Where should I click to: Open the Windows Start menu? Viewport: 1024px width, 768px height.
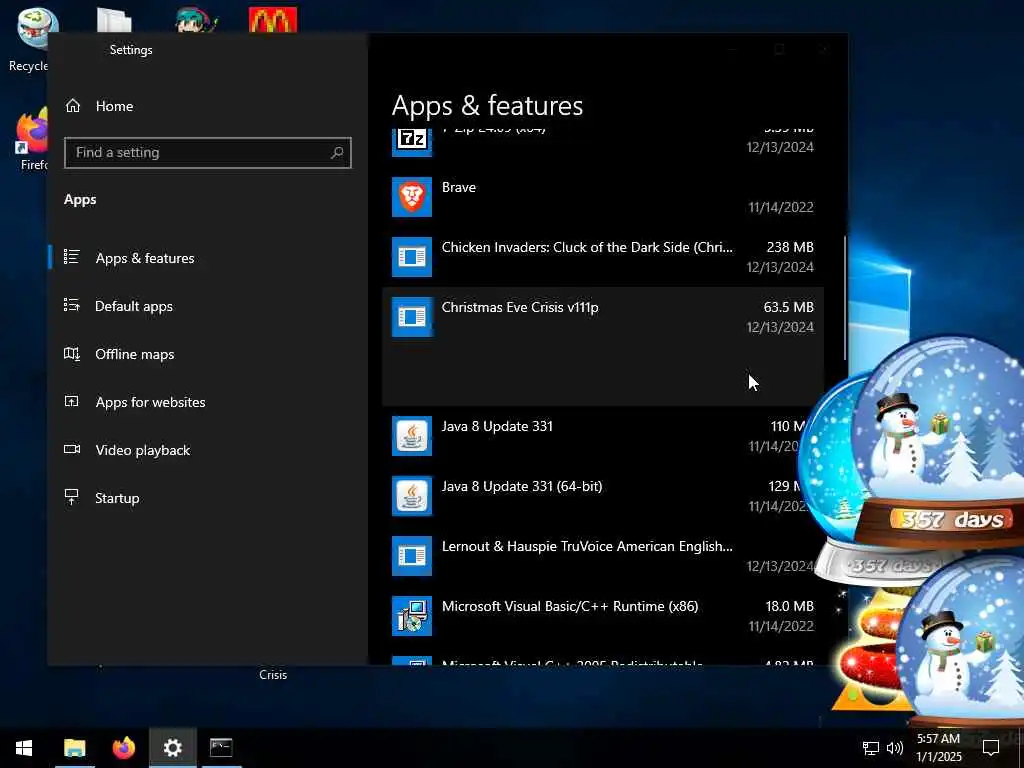(x=24, y=748)
